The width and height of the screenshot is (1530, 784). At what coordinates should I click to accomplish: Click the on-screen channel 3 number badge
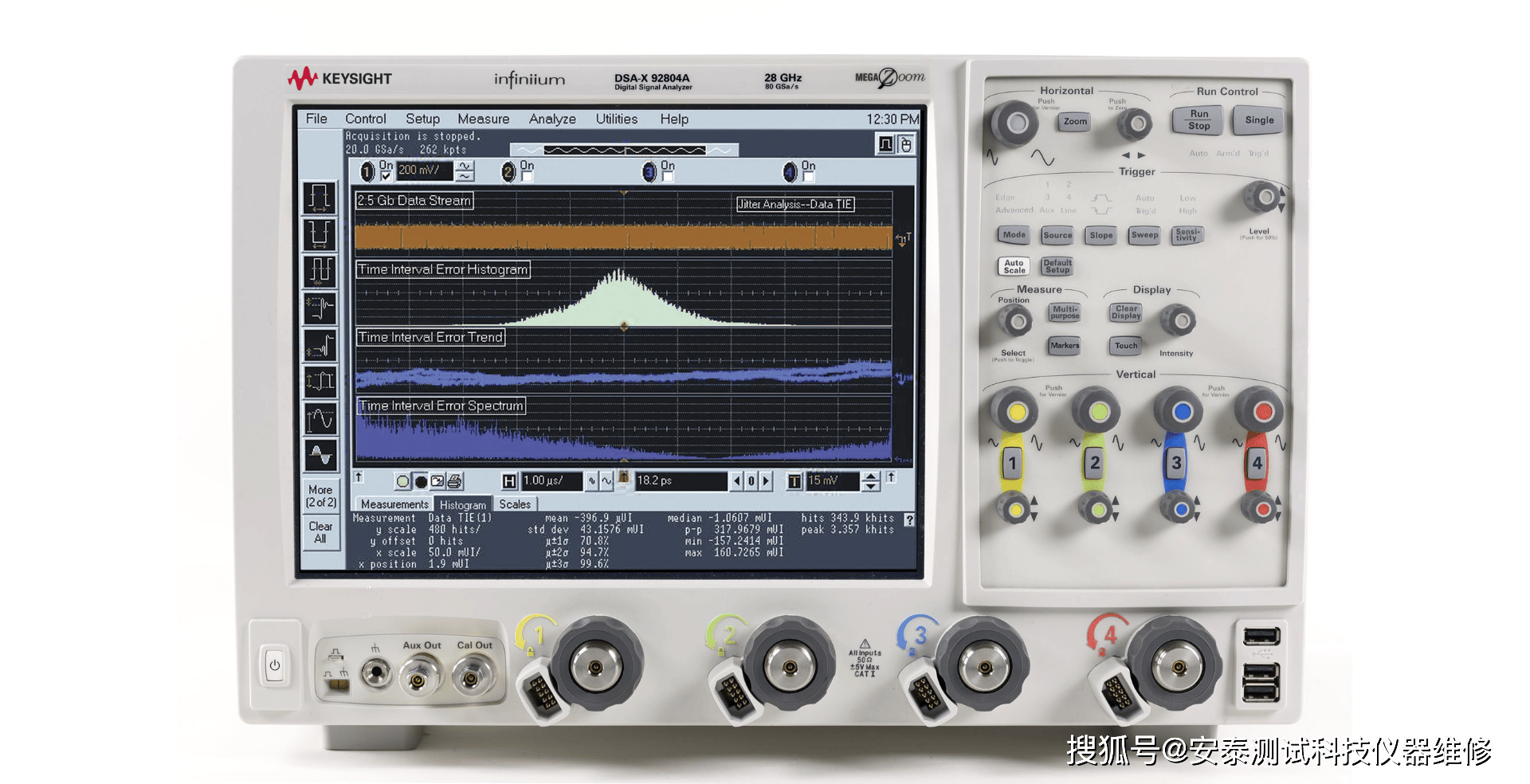tap(649, 171)
